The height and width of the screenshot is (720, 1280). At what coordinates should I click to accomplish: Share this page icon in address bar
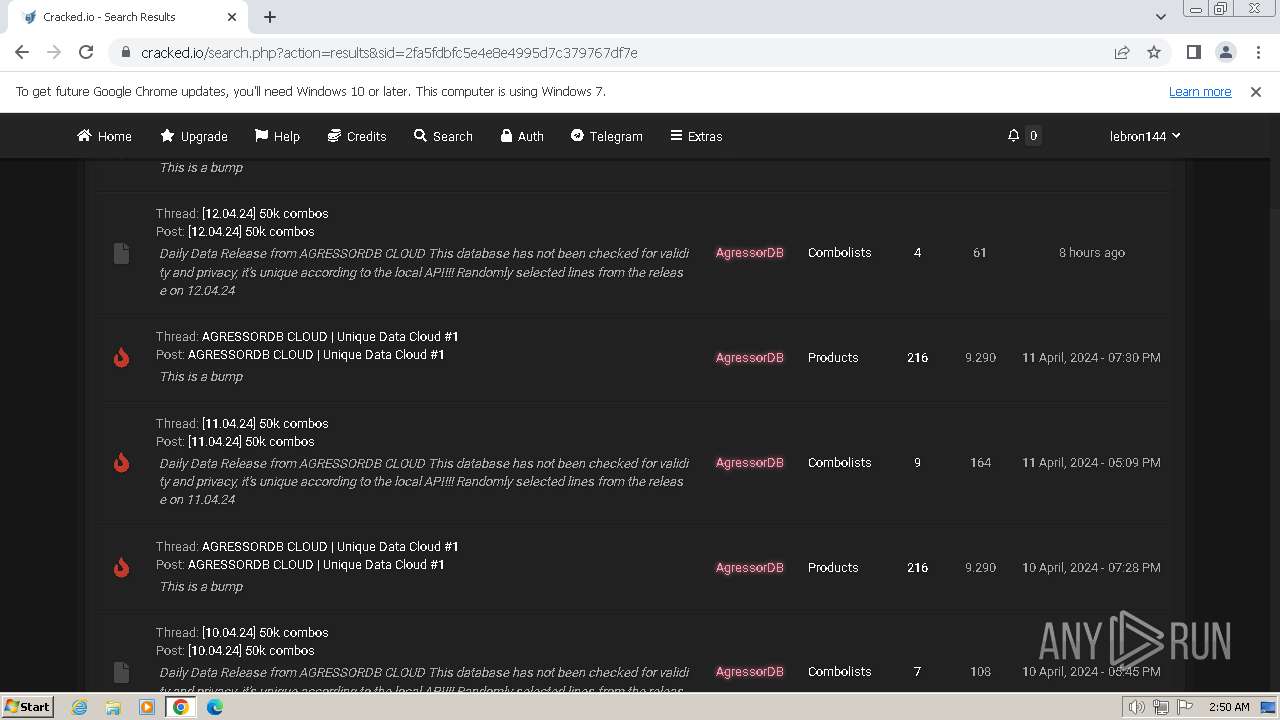1122,52
